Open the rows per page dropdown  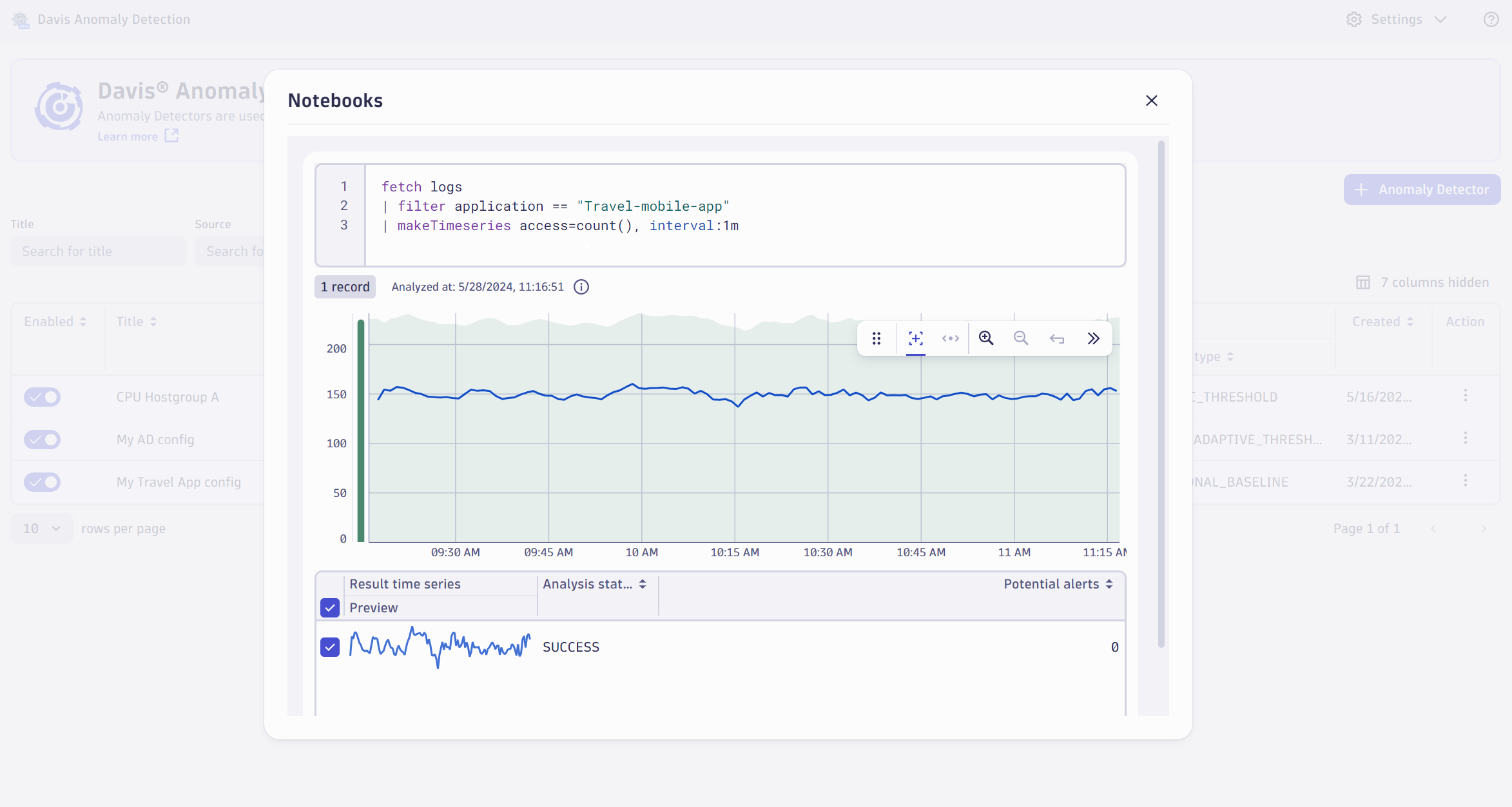tap(41, 528)
